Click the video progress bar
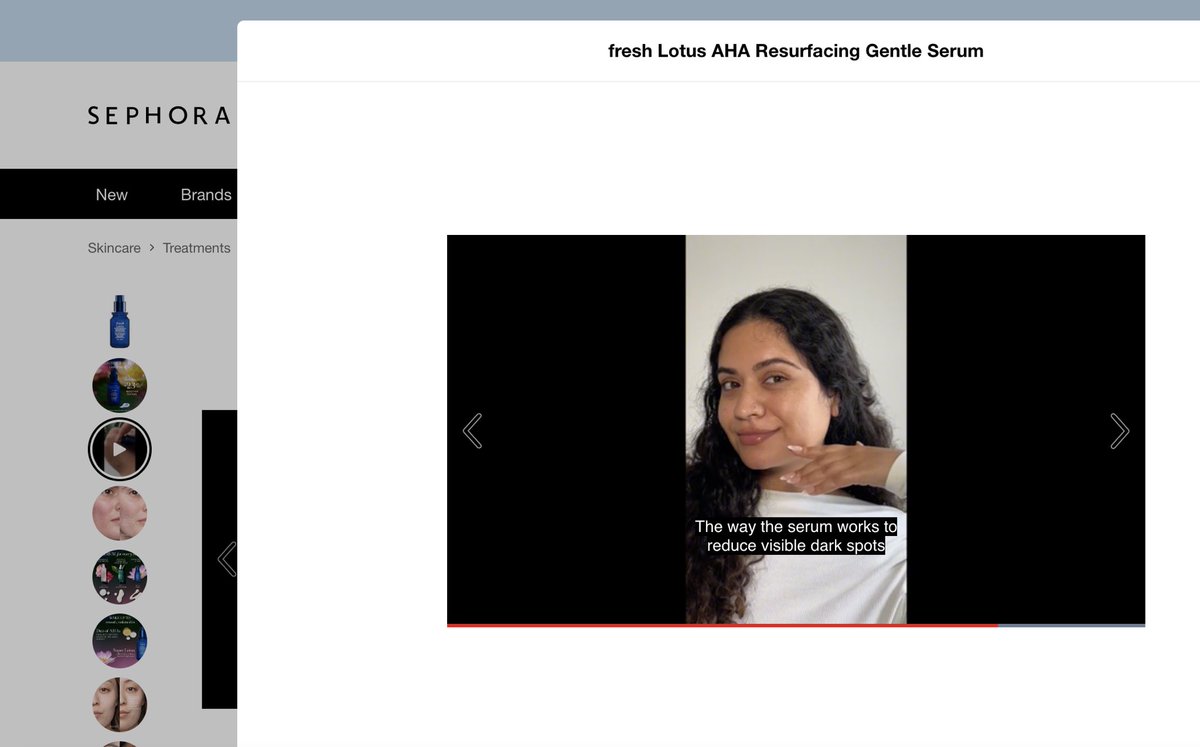1200x747 pixels. pos(796,625)
